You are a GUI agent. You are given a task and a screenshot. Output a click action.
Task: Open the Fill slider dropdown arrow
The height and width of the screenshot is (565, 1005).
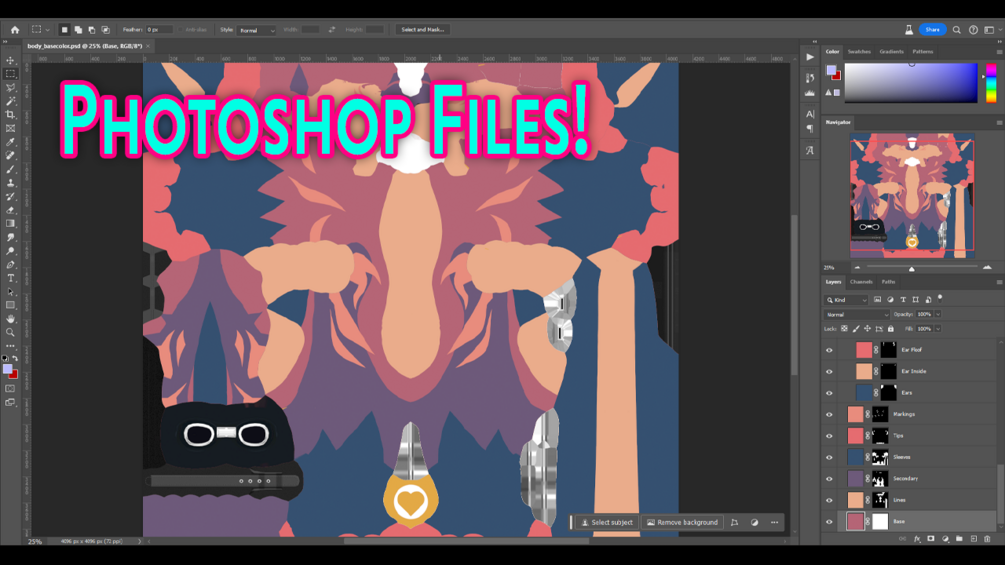point(938,329)
